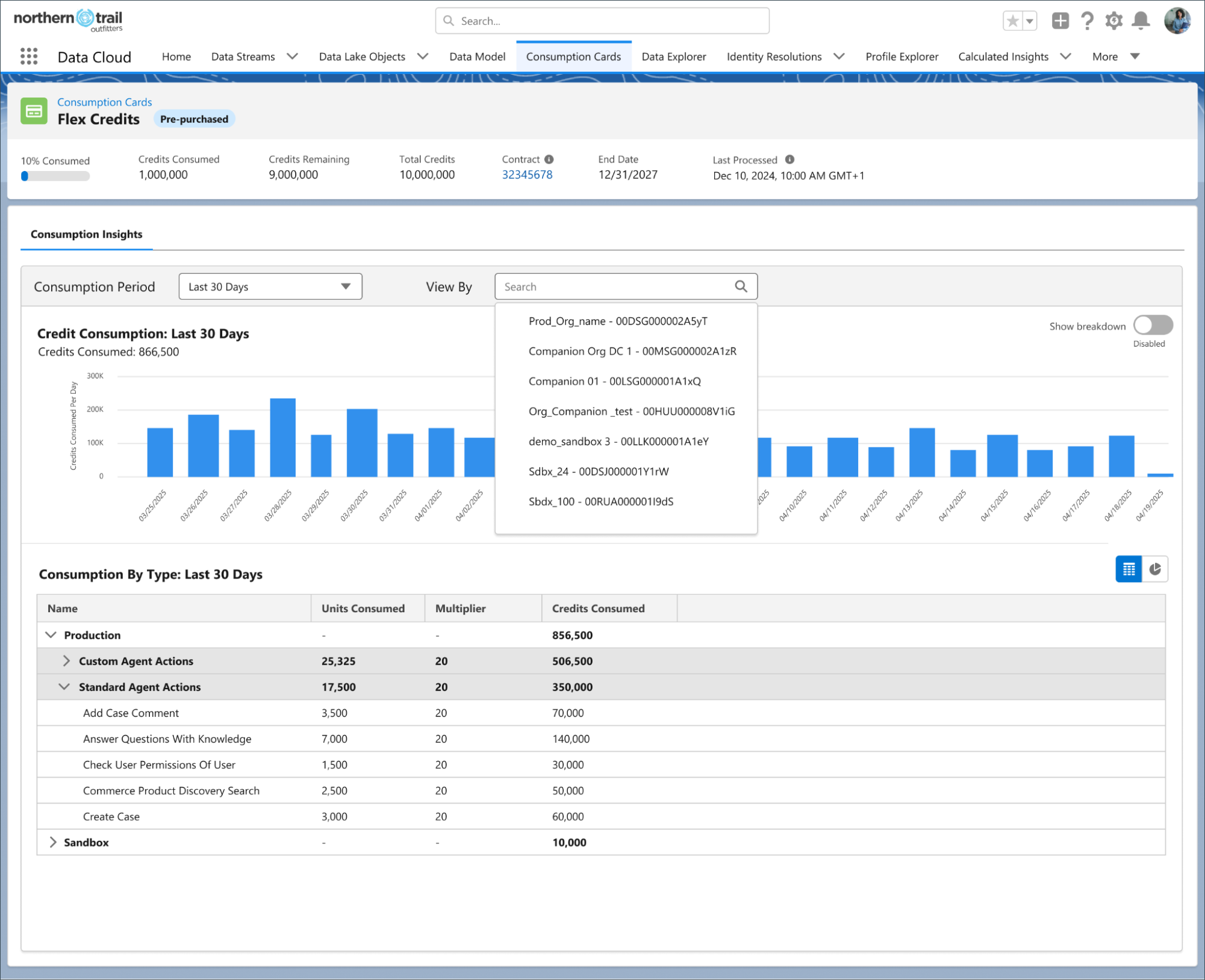
Task: Expand the Data Lake Objects nav dropdown
Action: point(423,57)
